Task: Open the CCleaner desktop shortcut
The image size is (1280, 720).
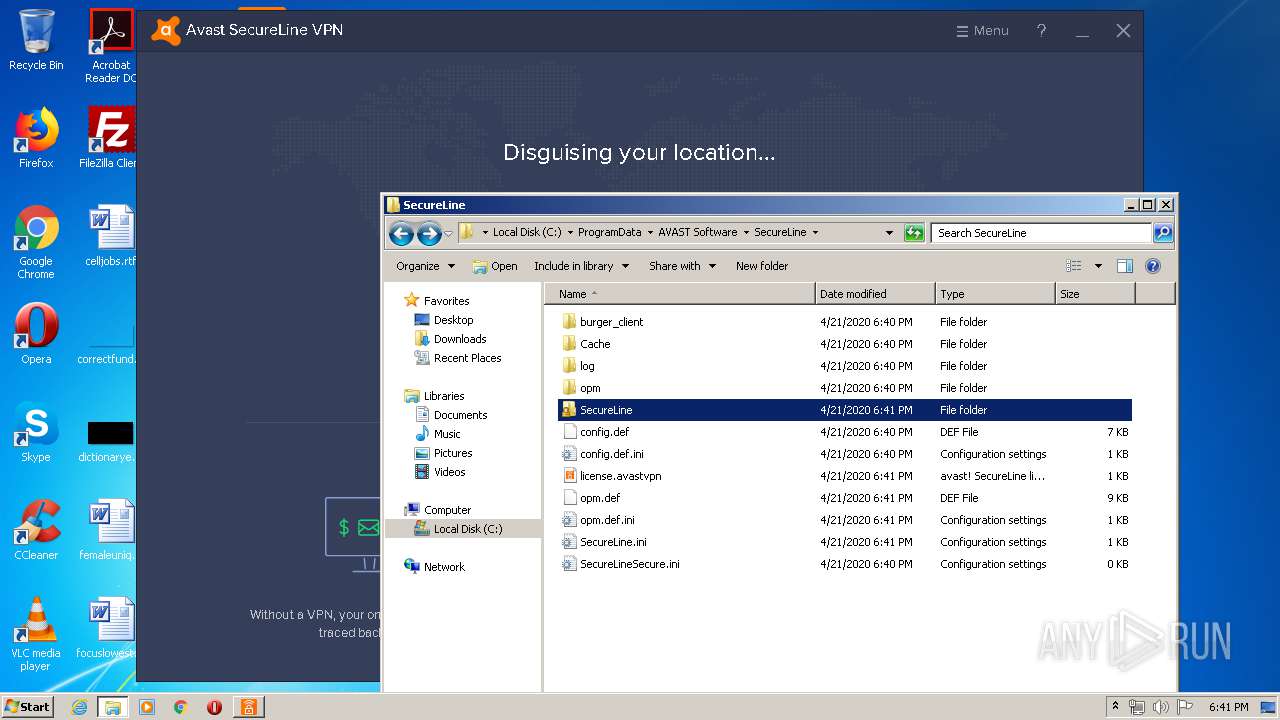Action: [36, 530]
